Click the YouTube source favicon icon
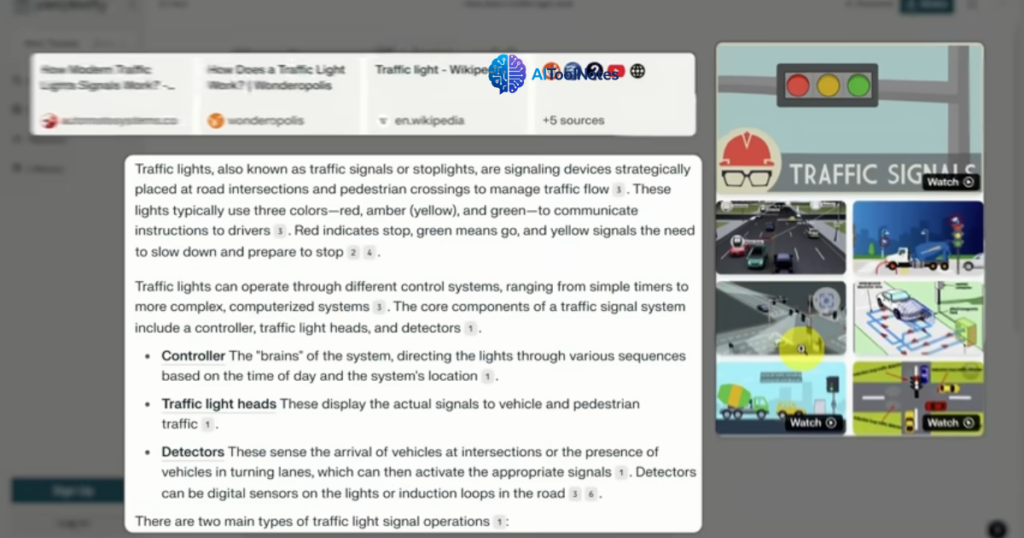 coord(616,71)
